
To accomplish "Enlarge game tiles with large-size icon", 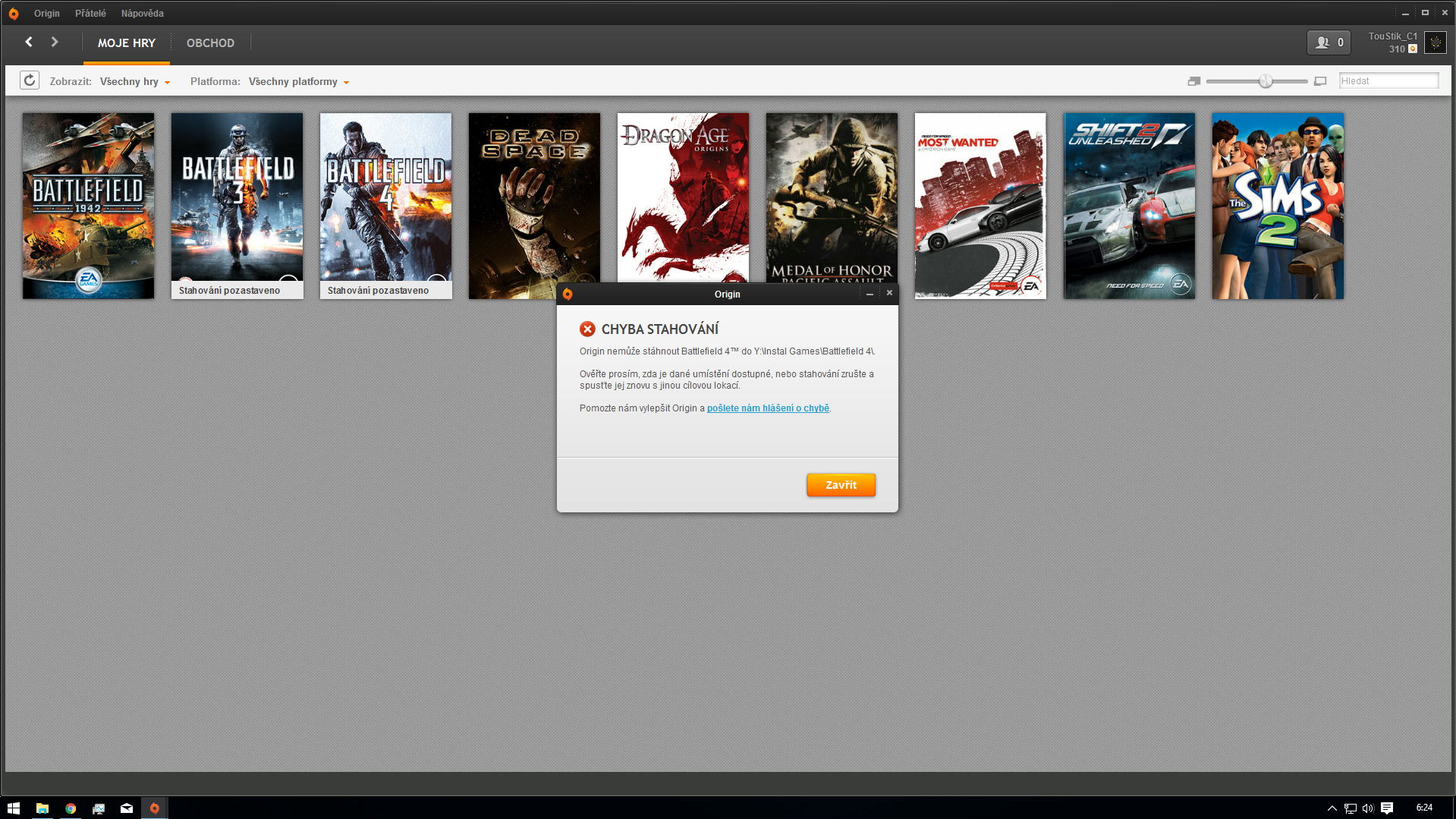I will pyautogui.click(x=1320, y=81).
